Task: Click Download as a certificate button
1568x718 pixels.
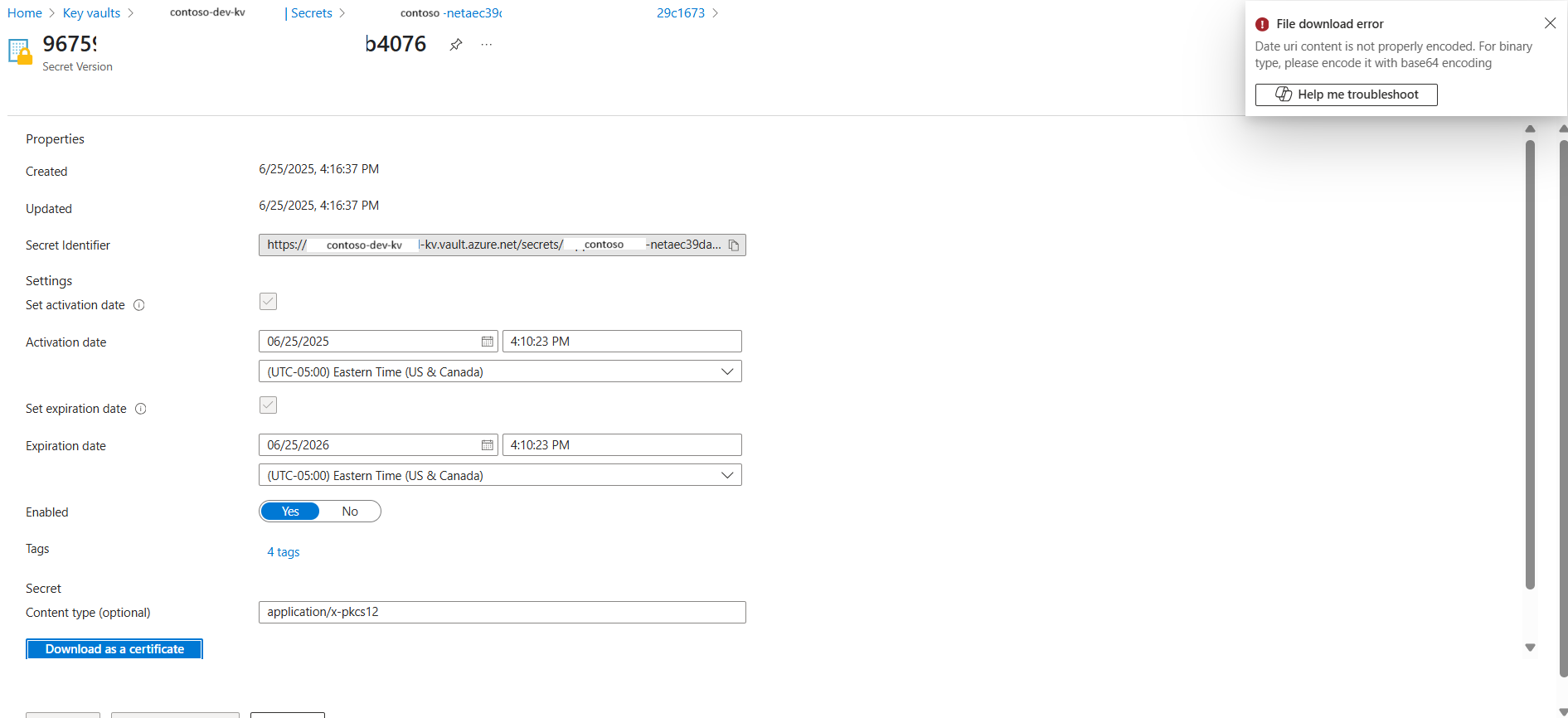Action: coord(114,649)
